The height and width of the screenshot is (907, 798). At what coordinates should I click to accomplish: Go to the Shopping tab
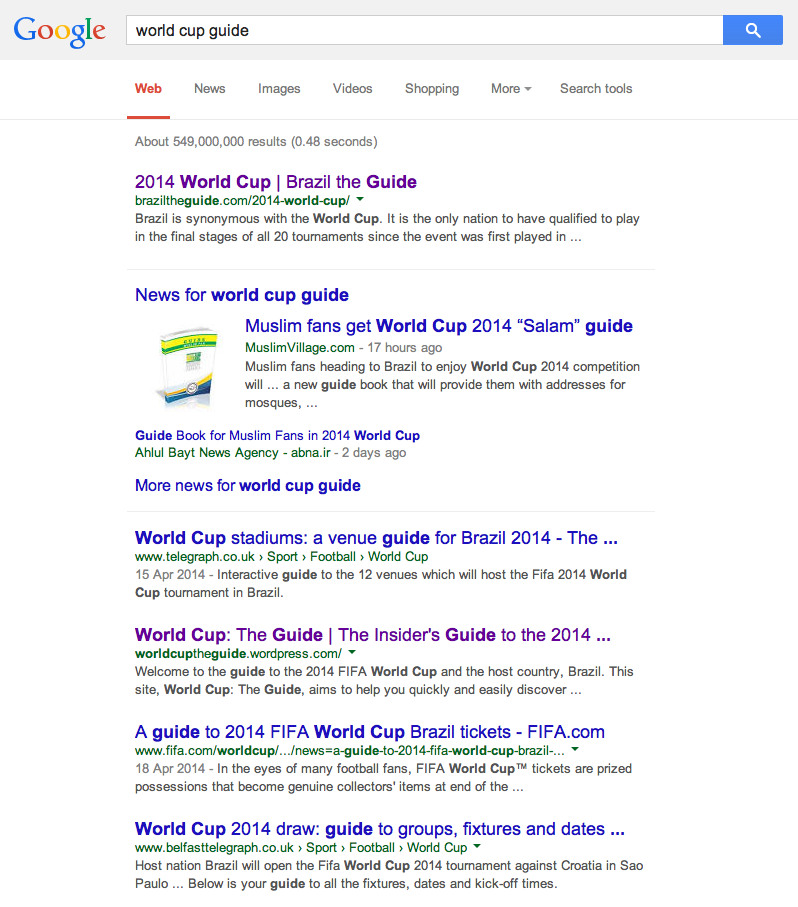(x=432, y=88)
